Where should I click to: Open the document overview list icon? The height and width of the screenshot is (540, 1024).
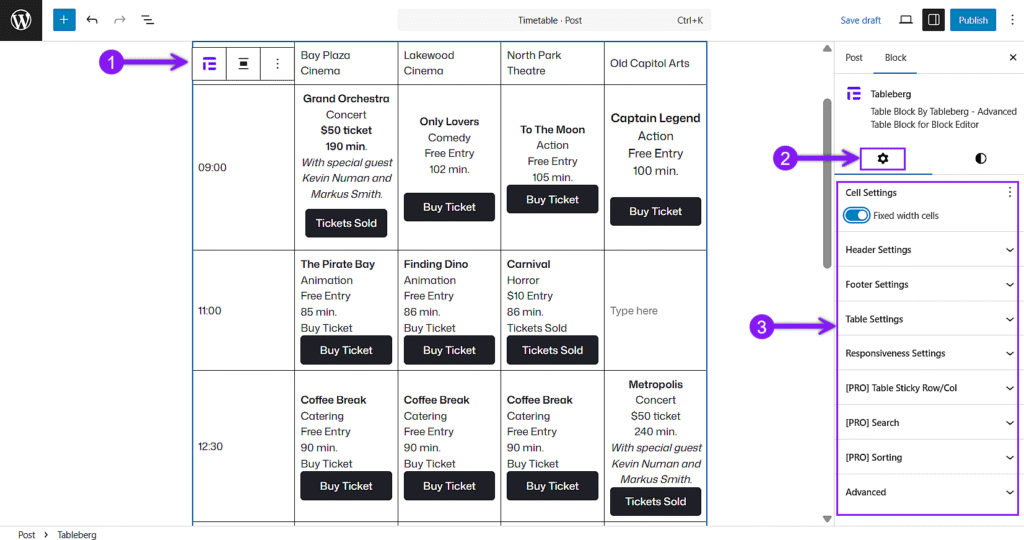click(x=147, y=20)
